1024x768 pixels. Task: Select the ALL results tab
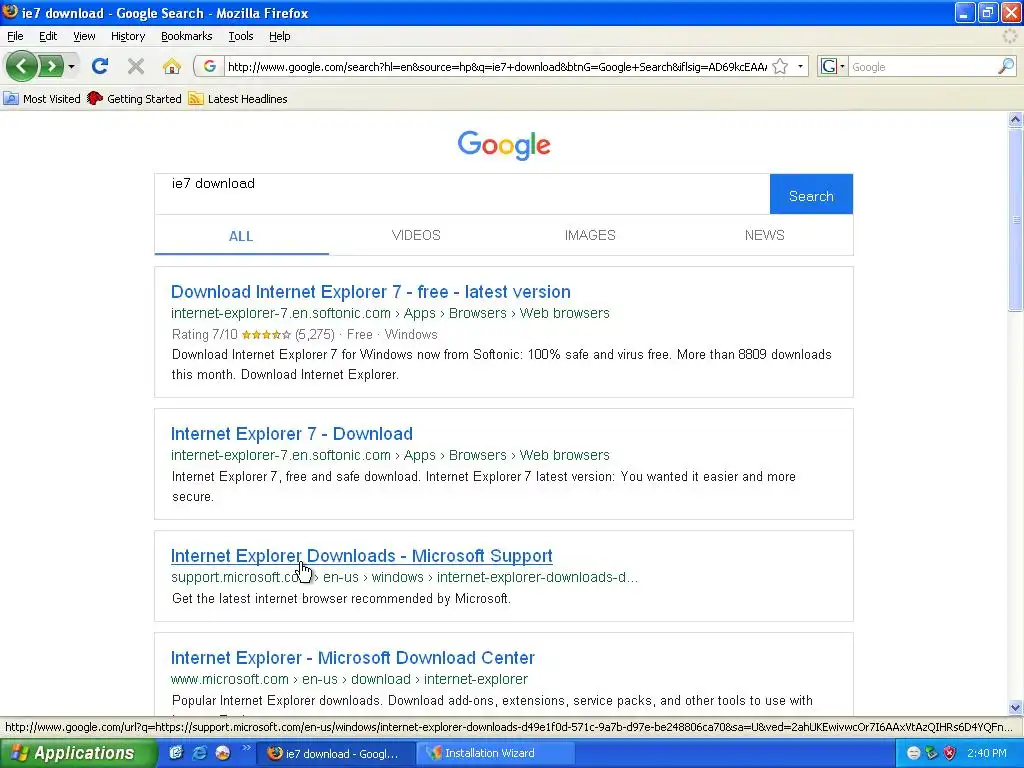pos(241,236)
